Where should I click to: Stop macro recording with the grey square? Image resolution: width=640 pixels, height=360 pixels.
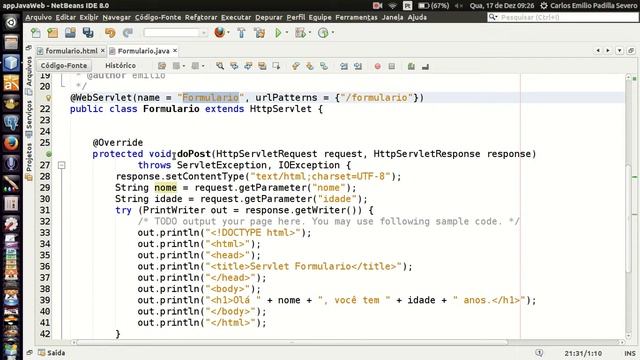(392, 66)
